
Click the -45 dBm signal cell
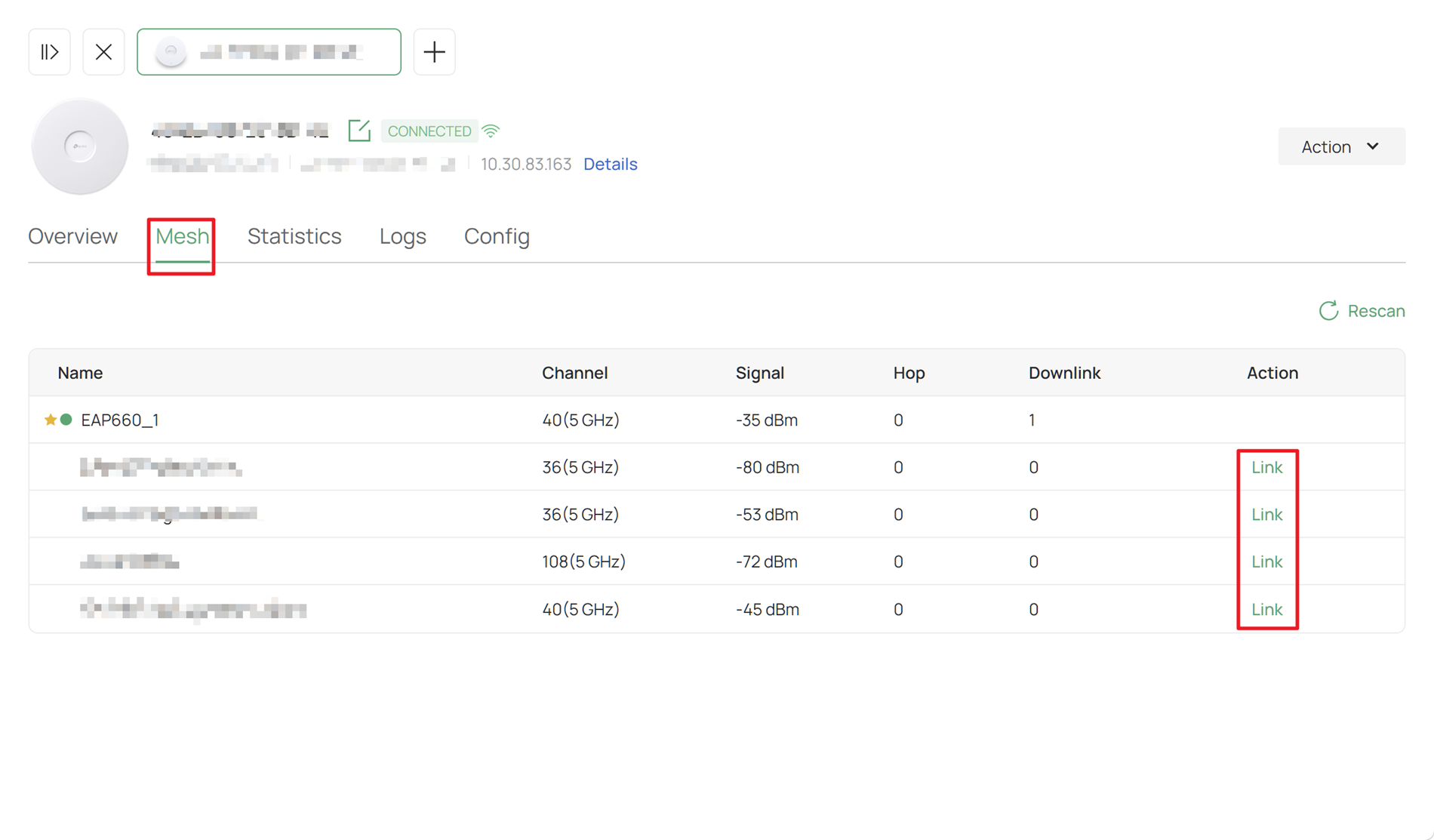coord(767,609)
